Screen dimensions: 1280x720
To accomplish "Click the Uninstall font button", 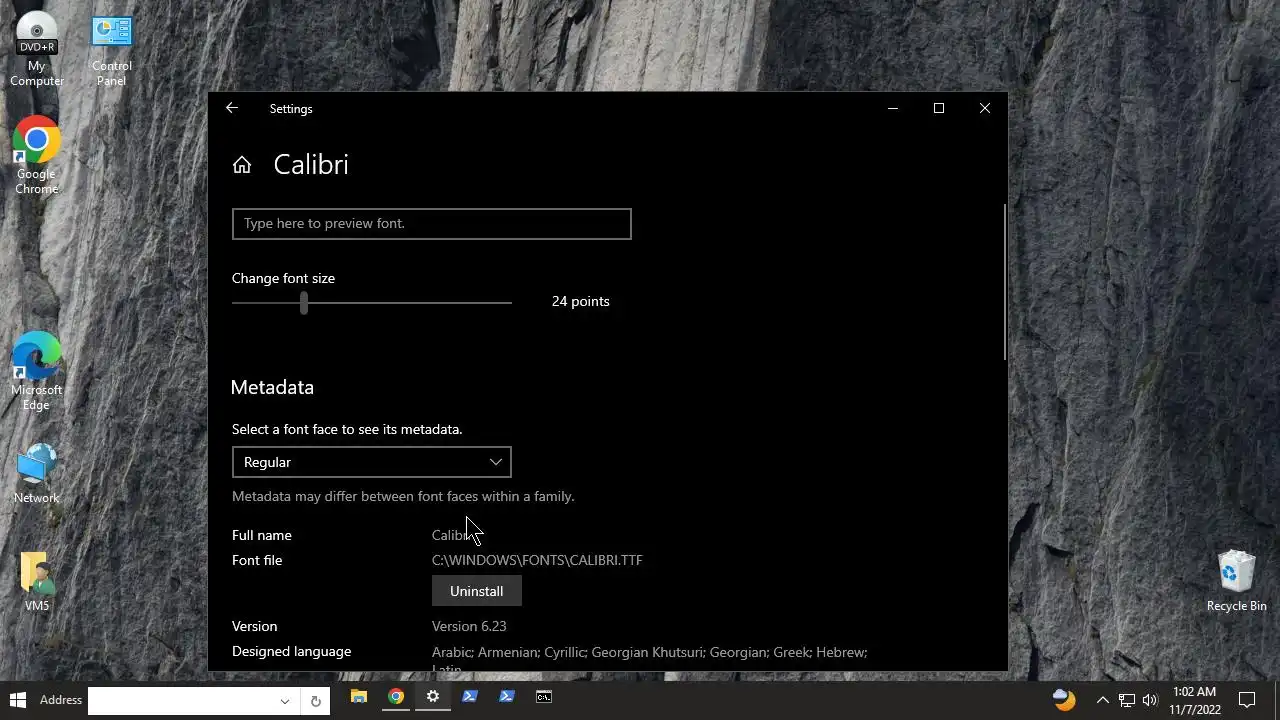I will coord(477,591).
